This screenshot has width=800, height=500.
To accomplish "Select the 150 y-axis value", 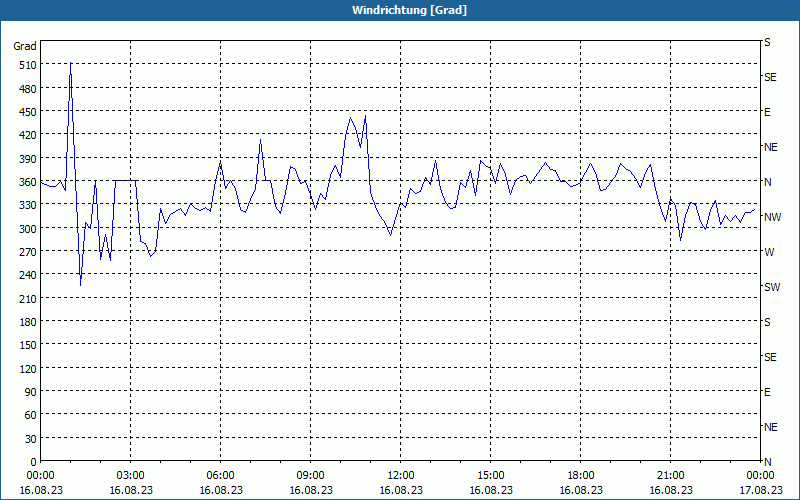I will [28, 345].
